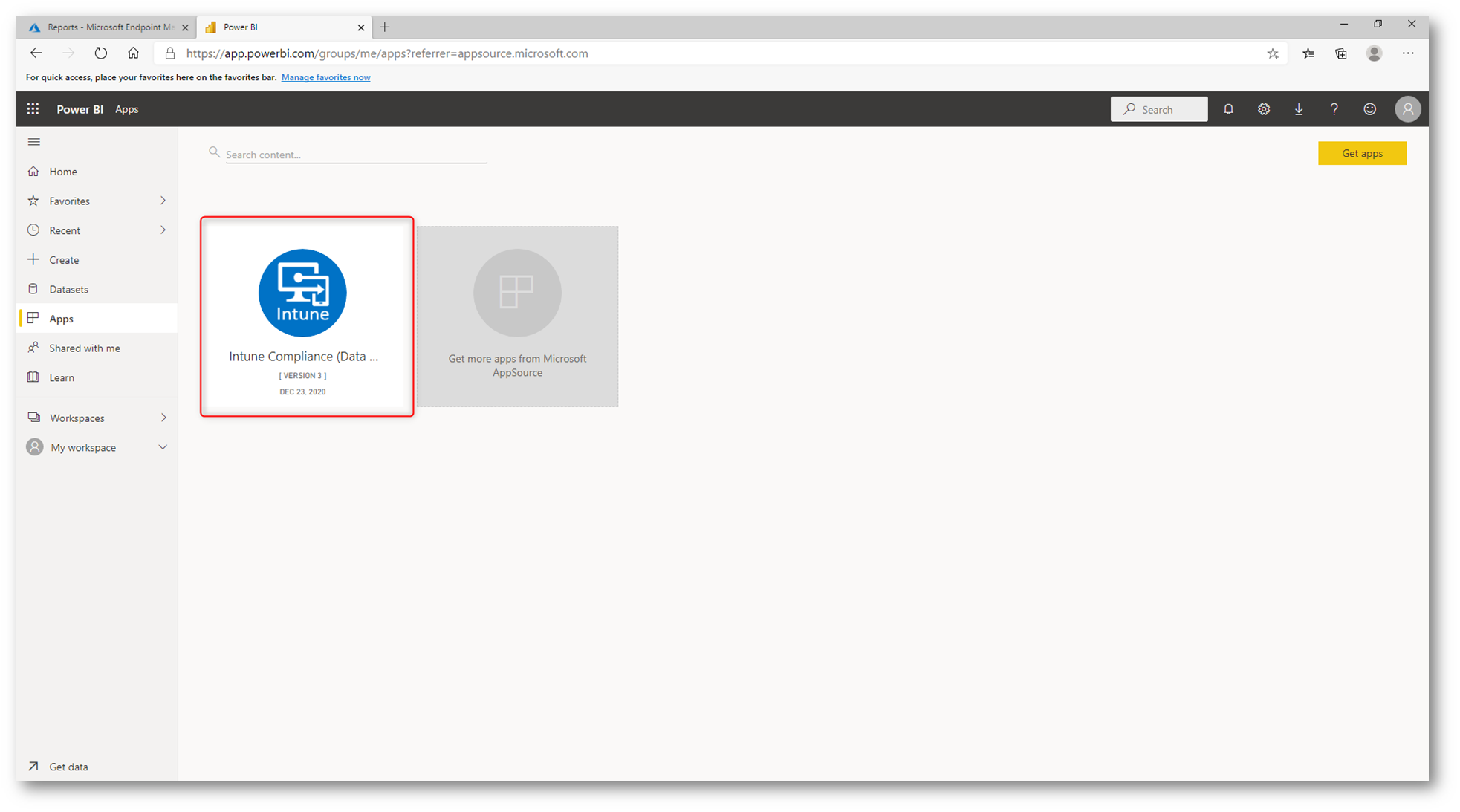Click the Search content input field
The image size is (1460, 812).
(x=356, y=155)
